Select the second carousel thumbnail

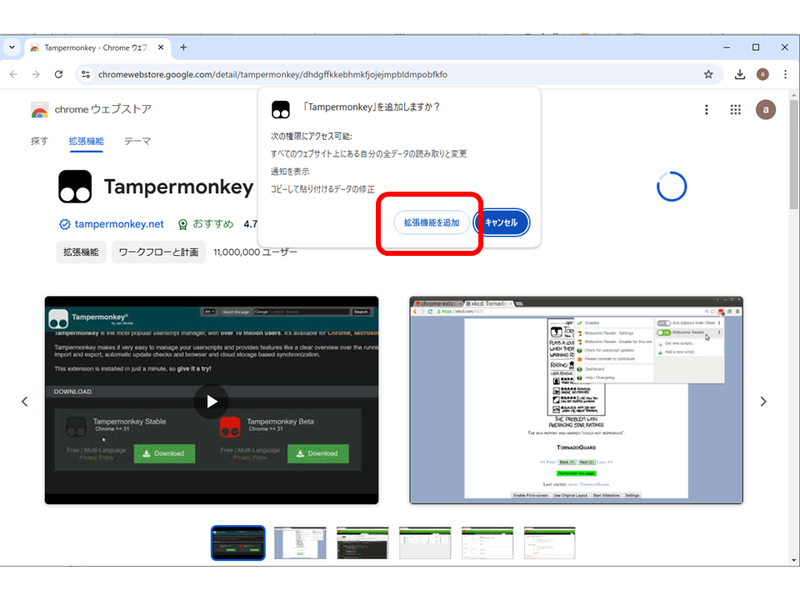click(x=300, y=543)
